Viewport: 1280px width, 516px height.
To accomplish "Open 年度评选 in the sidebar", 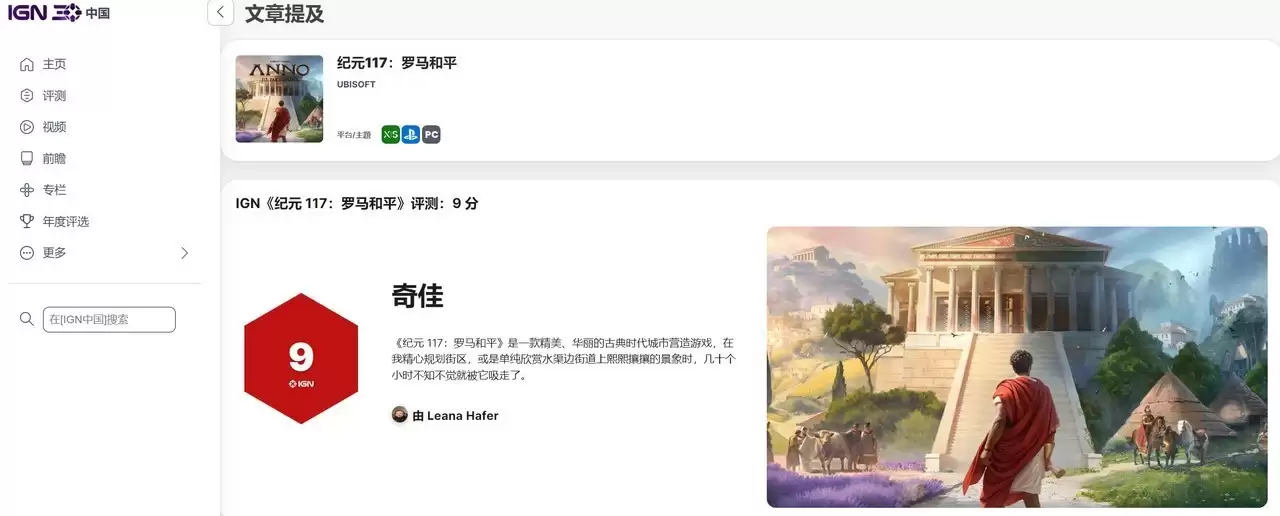I will pos(66,221).
